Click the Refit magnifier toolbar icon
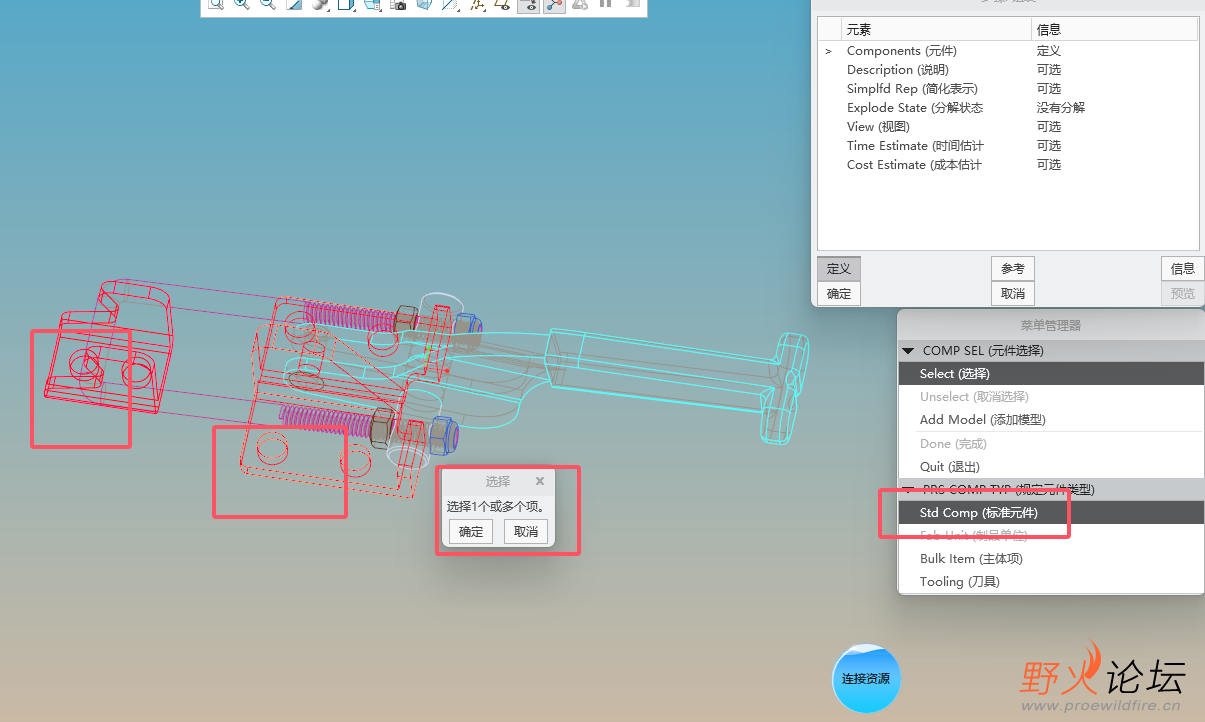The height and width of the screenshot is (722, 1205). tap(215, 4)
